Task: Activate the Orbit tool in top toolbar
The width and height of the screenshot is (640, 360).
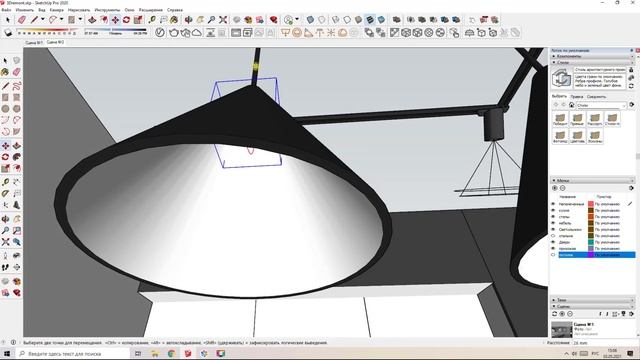Action: point(189,20)
